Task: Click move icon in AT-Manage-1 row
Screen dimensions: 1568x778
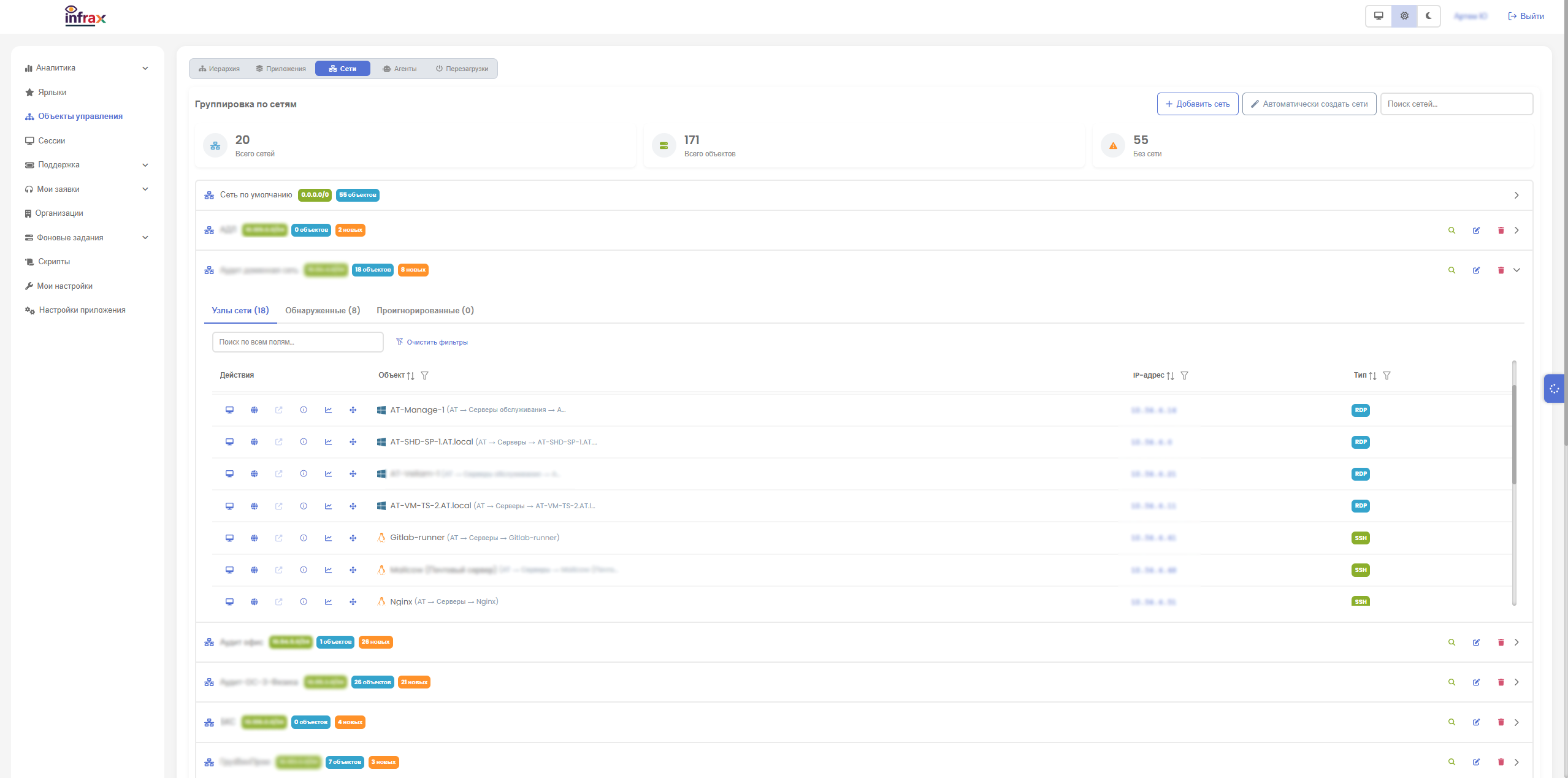Action: [x=353, y=410]
